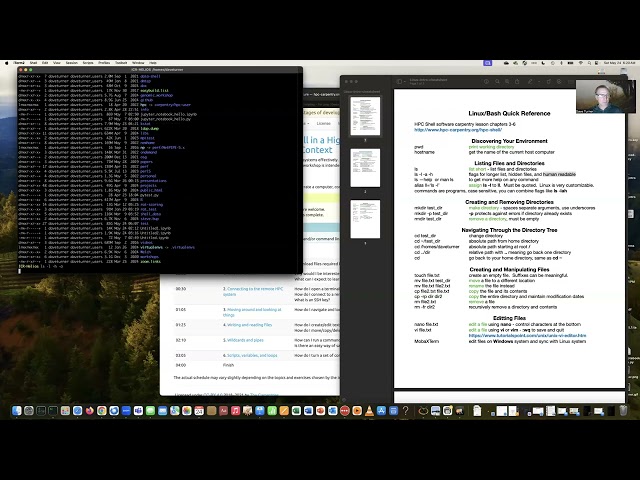Viewport: 640px width, 480px height.
Task: Open 'Wildcards and pipes' lesson link
Action: point(243,340)
